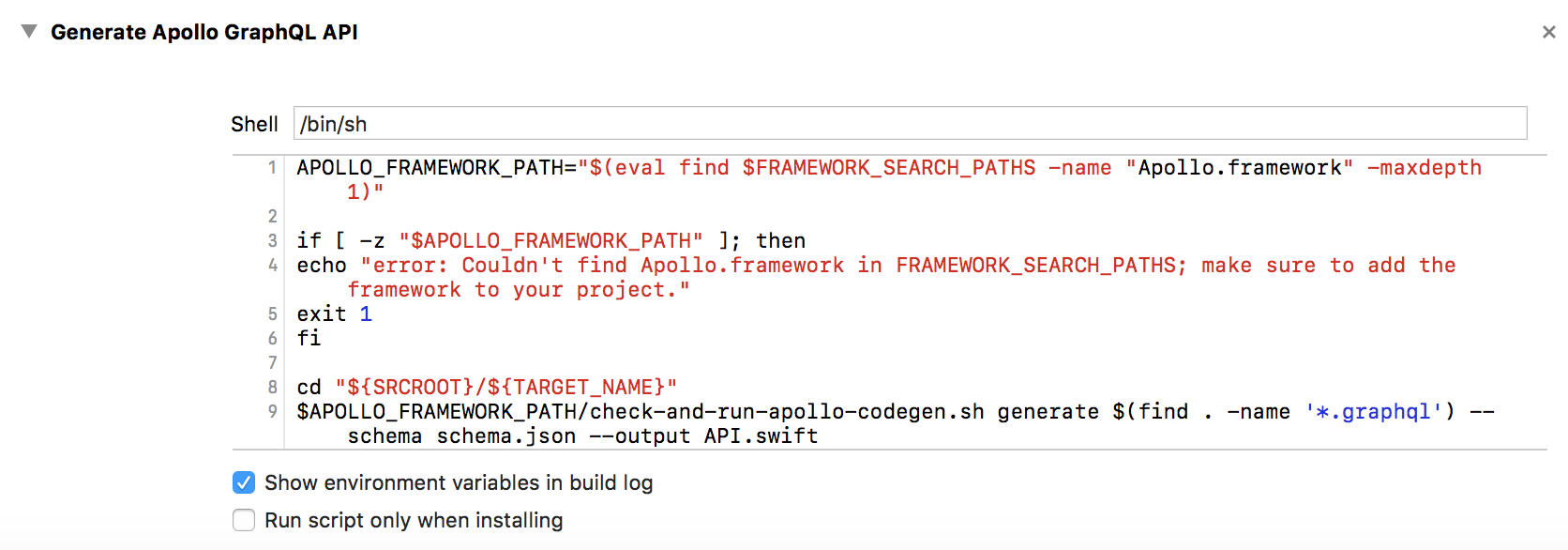Enable Run script only when installing
The height and width of the screenshot is (550, 1568).
(x=243, y=520)
